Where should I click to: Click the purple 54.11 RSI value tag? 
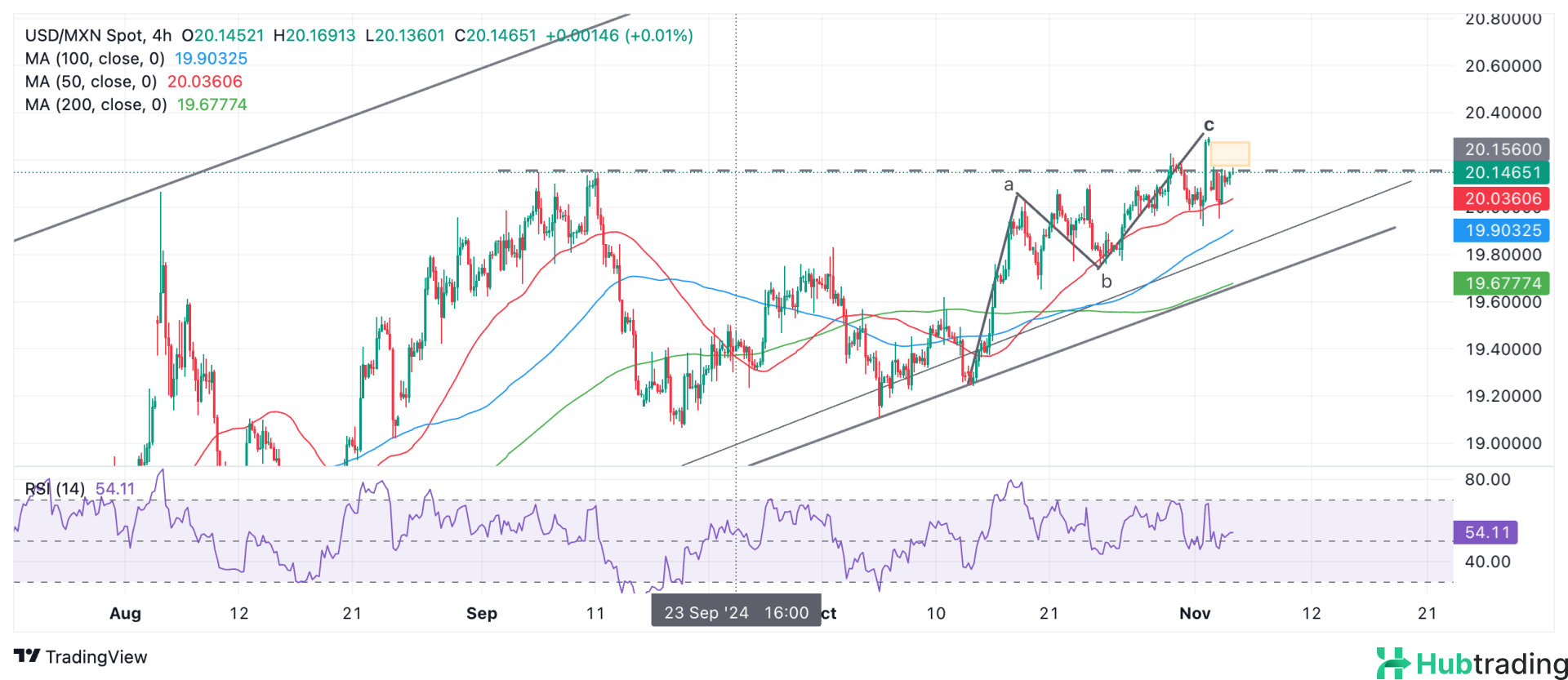(x=1486, y=532)
